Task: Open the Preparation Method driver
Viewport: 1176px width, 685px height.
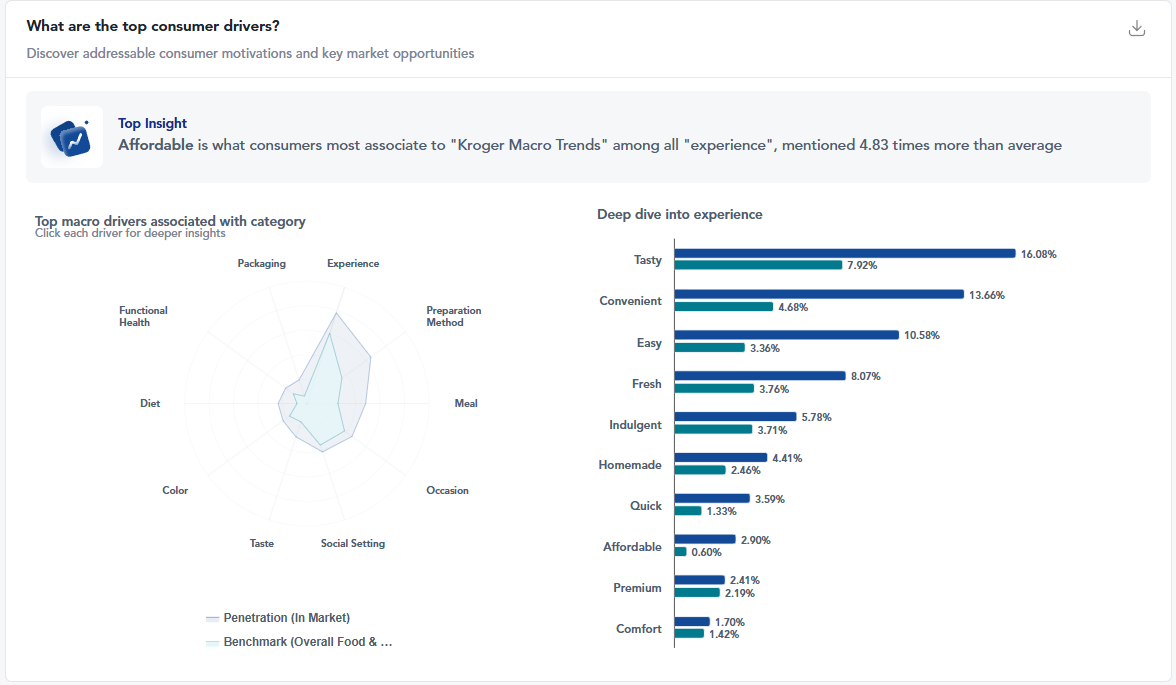Action: pos(453,317)
